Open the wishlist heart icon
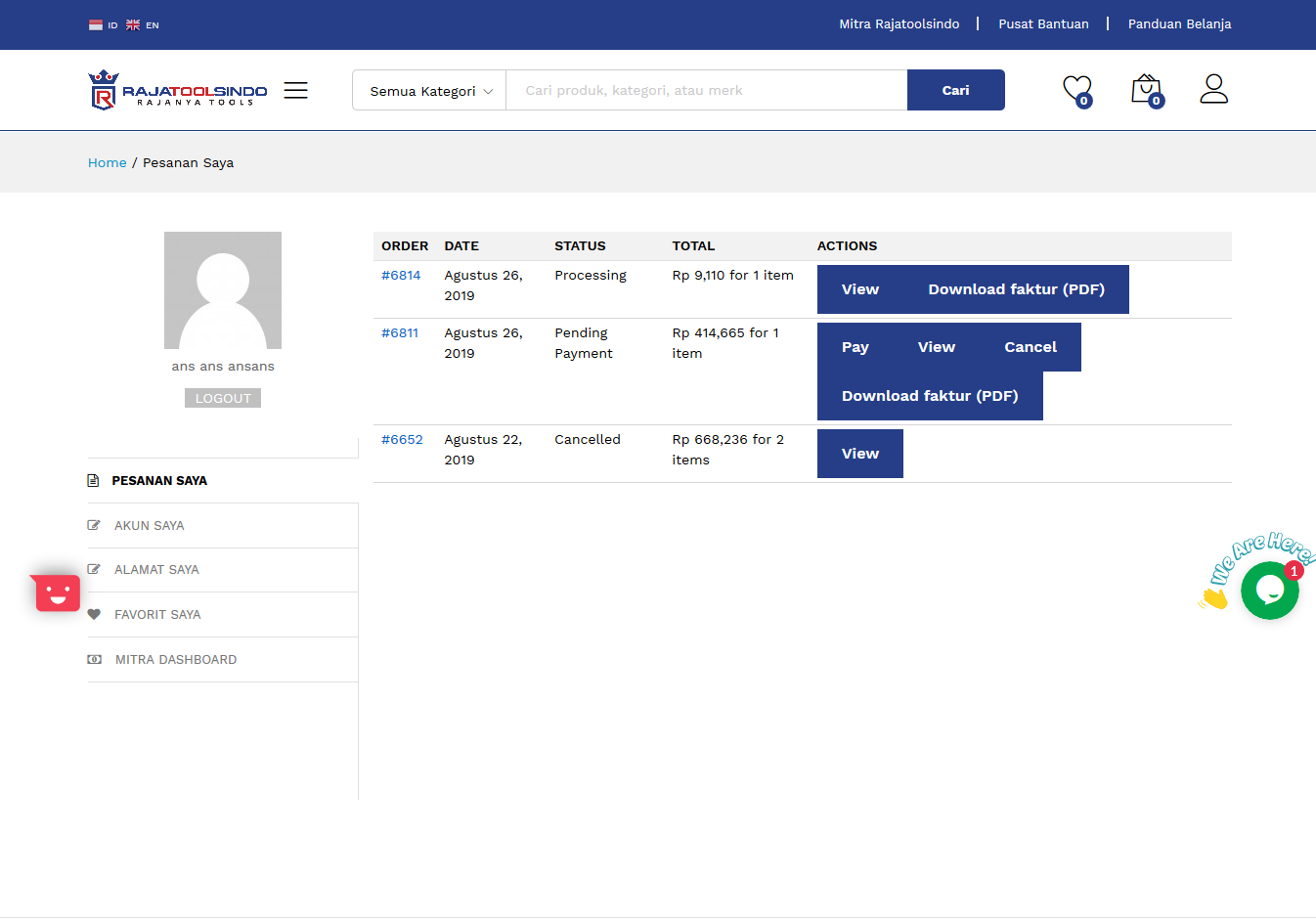This screenshot has height=921, width=1316. click(1077, 90)
